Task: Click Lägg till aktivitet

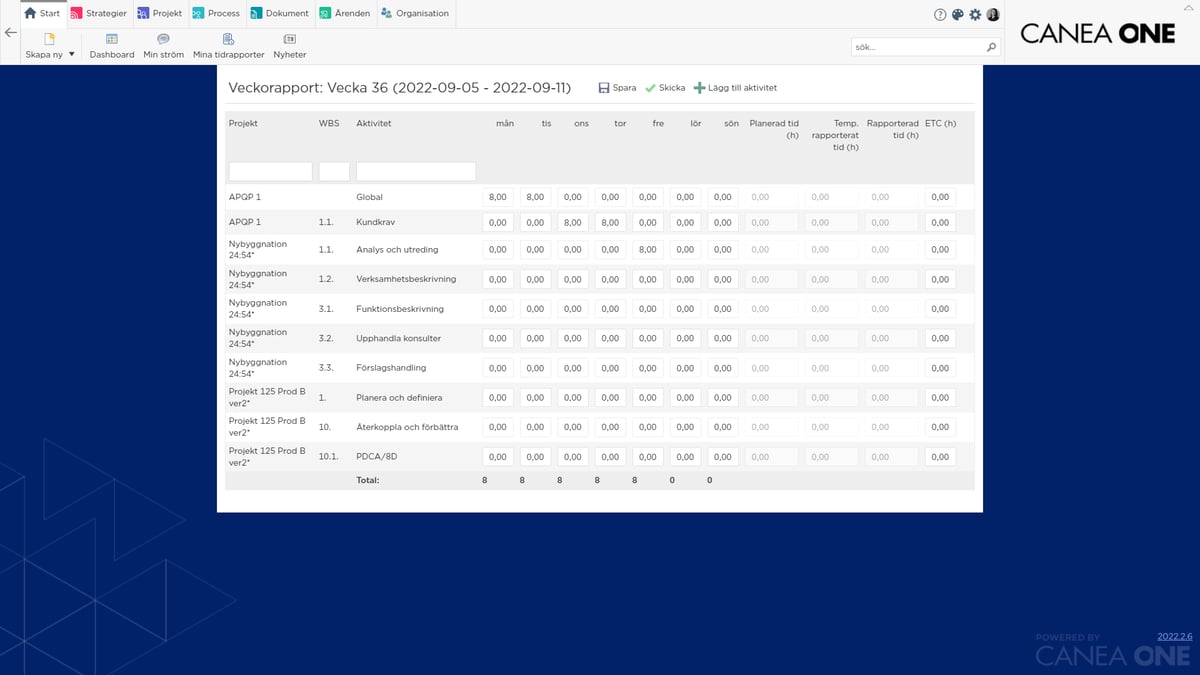Action: tap(735, 88)
